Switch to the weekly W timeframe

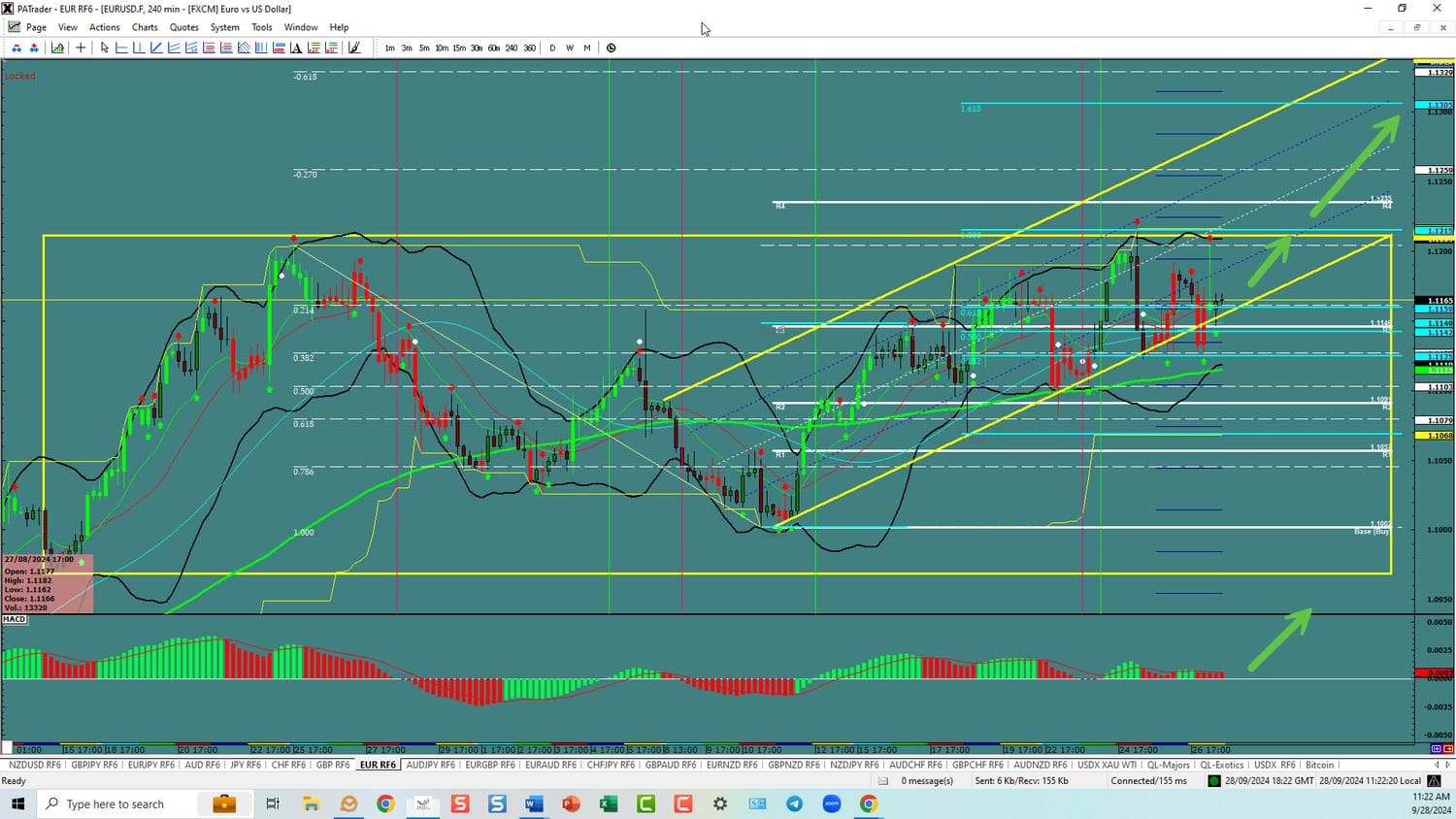(570, 48)
